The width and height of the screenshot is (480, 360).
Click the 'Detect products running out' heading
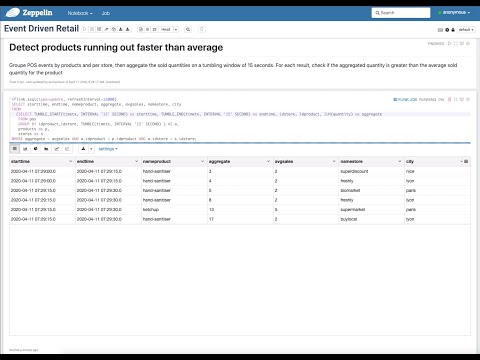point(116,47)
